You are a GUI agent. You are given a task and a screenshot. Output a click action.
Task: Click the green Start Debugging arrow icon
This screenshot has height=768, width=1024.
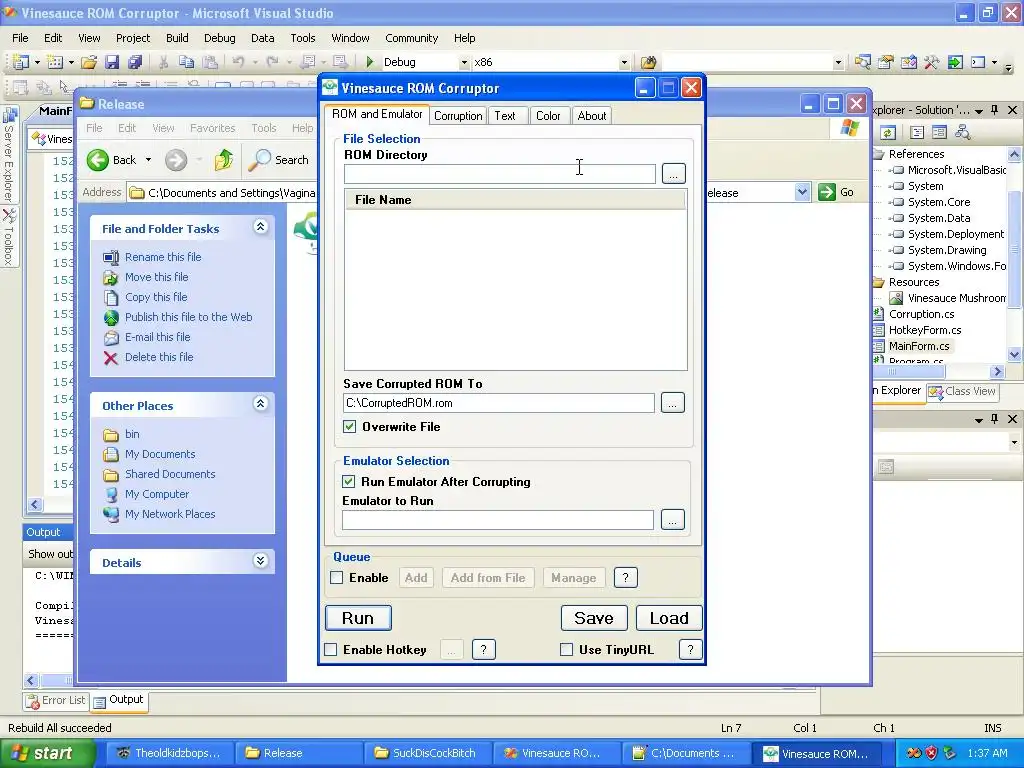point(370,62)
